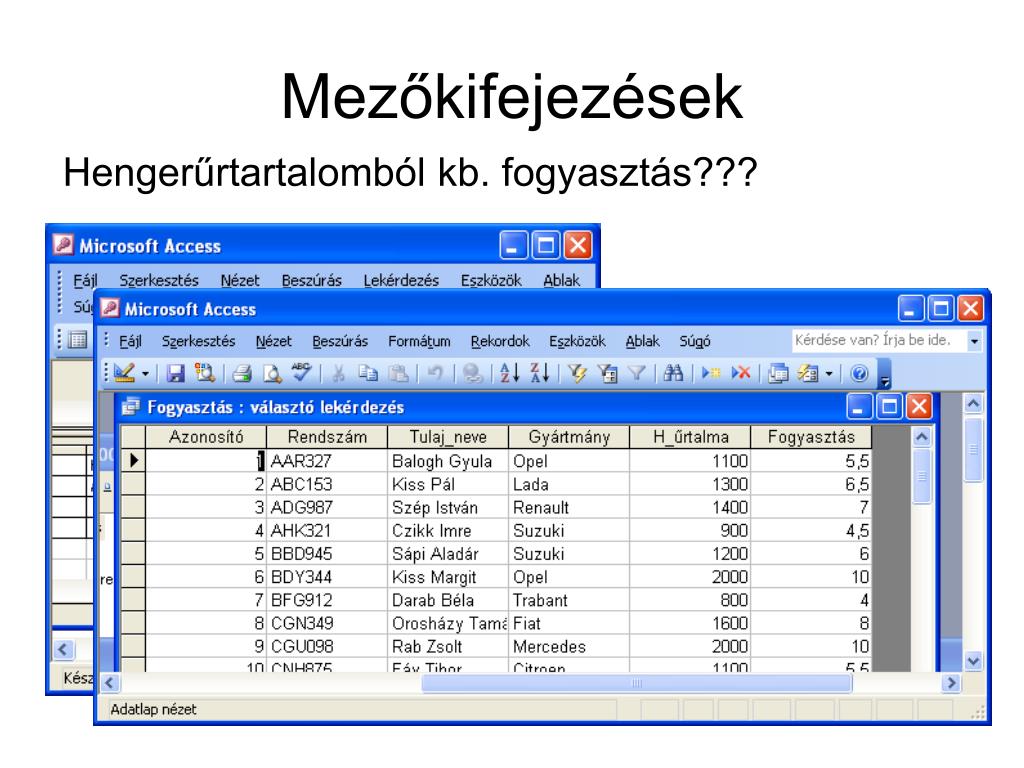Viewport: 1024px width, 768px height.
Task: Click the Print icon
Action: pyautogui.click(x=242, y=374)
